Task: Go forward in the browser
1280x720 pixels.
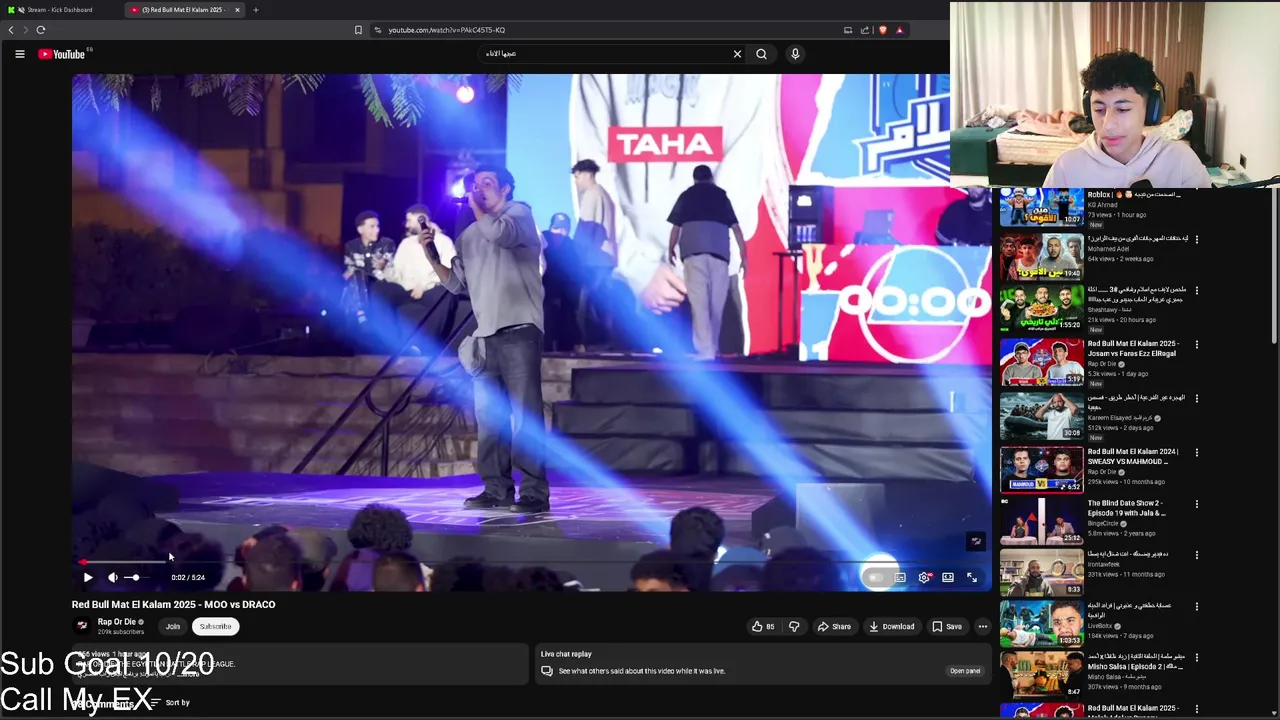Action: click(x=25, y=30)
